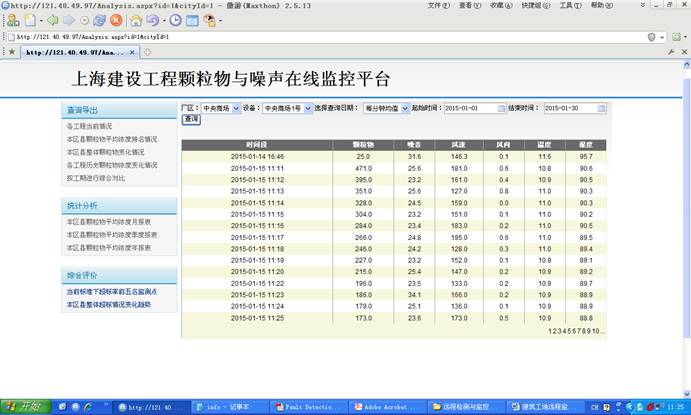Image resolution: width=691 pixels, height=415 pixels.
Task: Open the history clock icon
Action: pos(176,20)
